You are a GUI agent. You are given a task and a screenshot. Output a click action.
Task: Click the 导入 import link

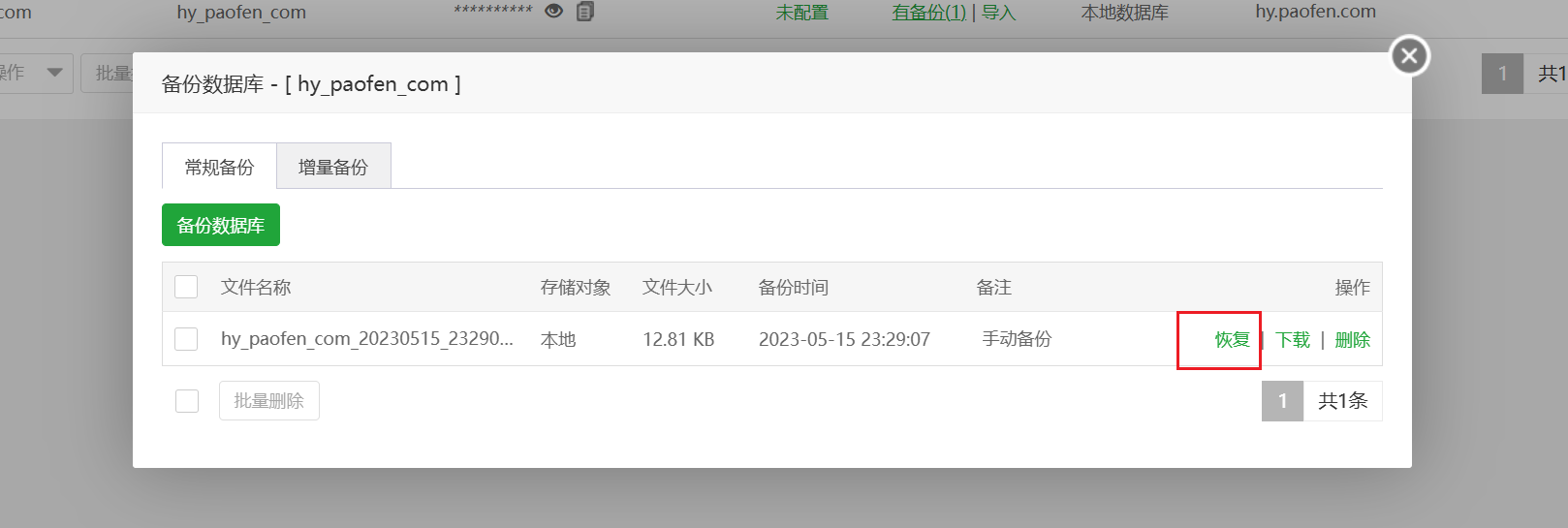tap(998, 13)
